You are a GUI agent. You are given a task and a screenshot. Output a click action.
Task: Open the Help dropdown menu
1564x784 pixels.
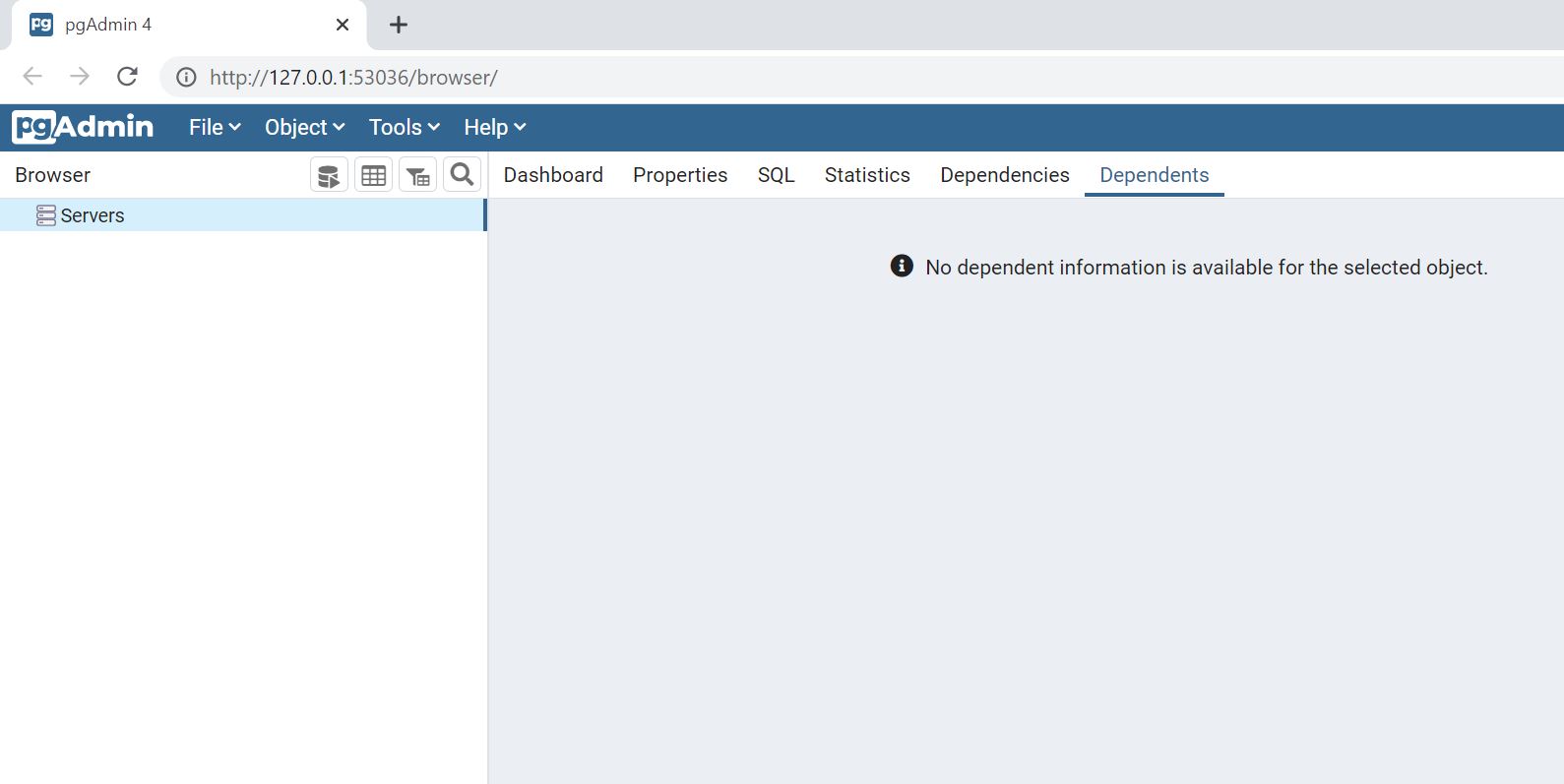(x=494, y=127)
